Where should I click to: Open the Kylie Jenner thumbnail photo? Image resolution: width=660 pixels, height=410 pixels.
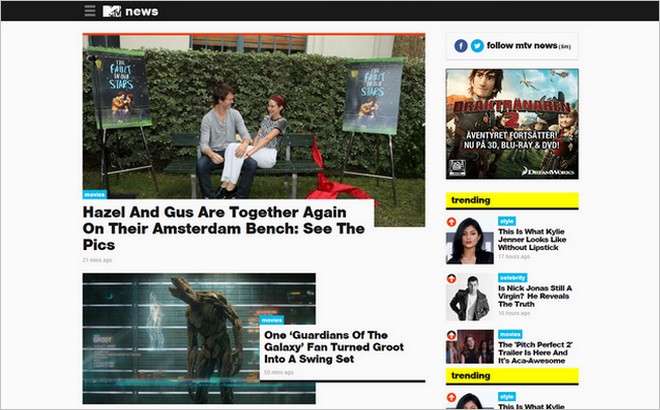tap(470, 240)
